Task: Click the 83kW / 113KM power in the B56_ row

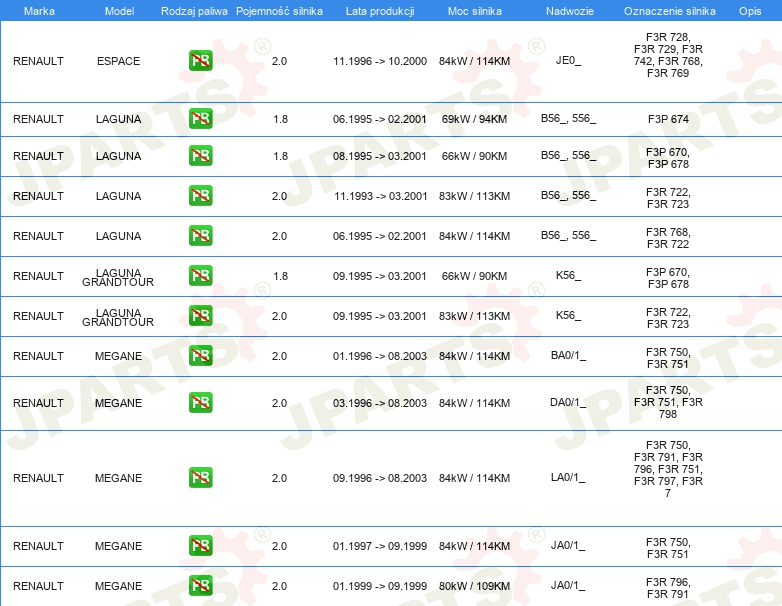Action: click(474, 196)
